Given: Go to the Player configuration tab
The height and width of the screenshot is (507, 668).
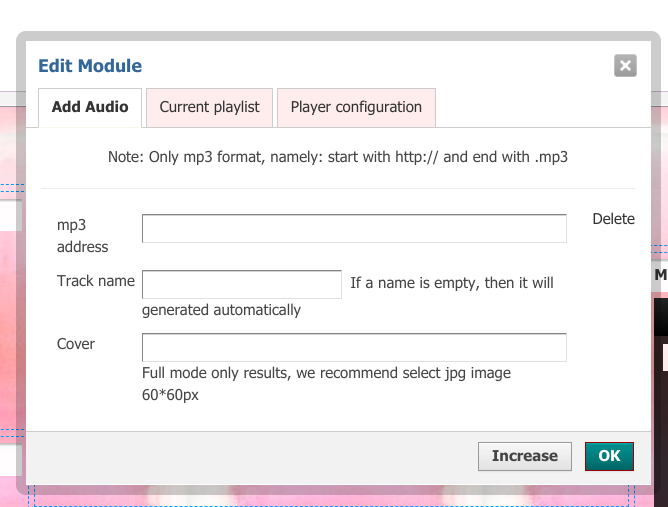Looking at the screenshot, I should pos(356,107).
